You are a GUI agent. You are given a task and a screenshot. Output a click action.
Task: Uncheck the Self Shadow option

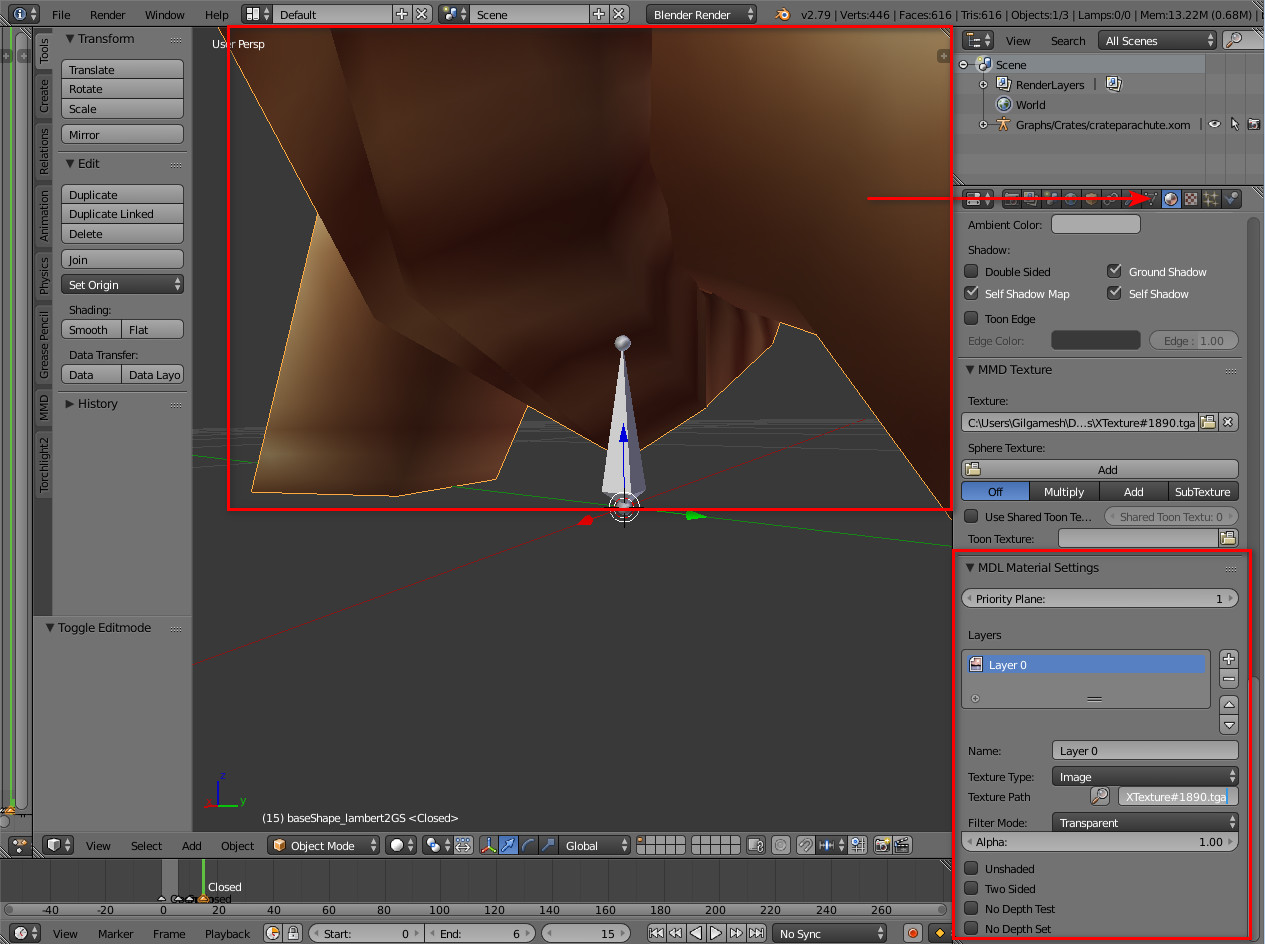coord(1114,293)
